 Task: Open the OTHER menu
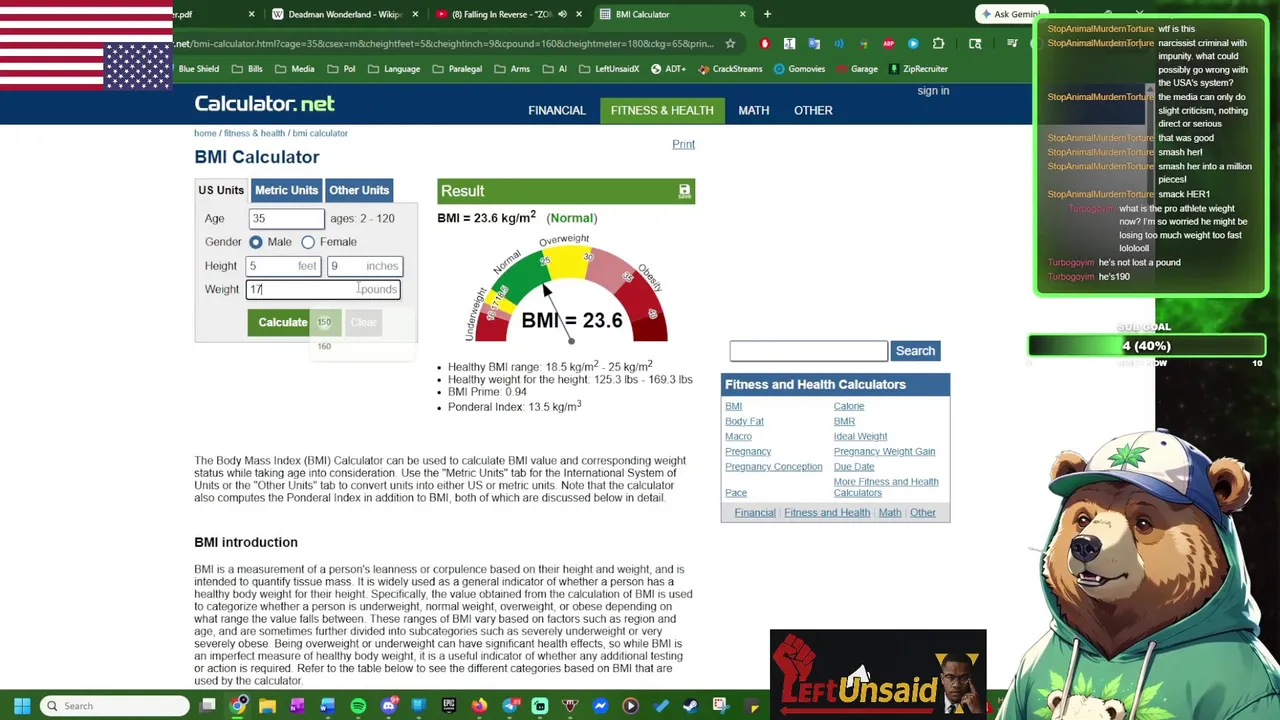[813, 110]
